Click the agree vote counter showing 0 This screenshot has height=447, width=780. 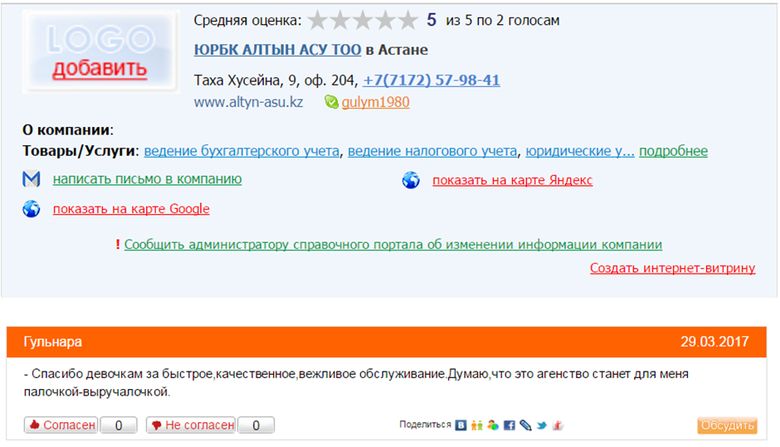point(118,425)
